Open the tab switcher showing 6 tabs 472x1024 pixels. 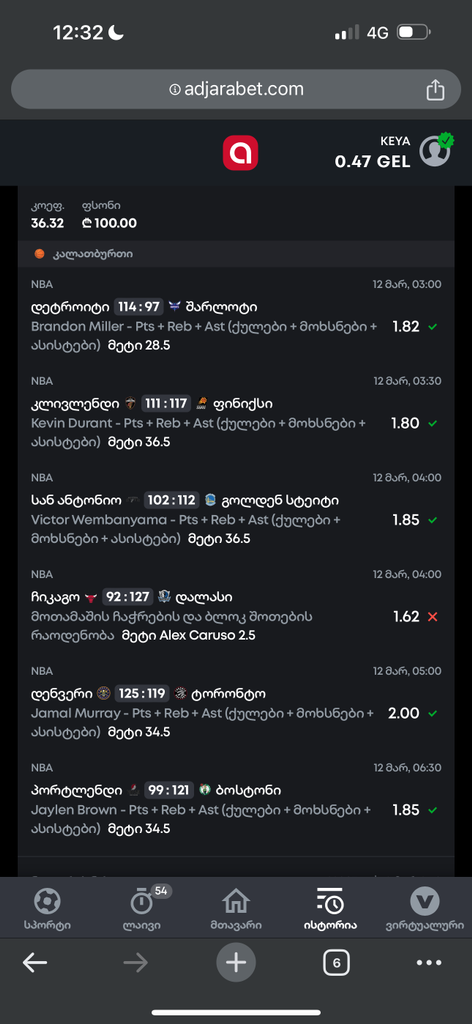336,963
